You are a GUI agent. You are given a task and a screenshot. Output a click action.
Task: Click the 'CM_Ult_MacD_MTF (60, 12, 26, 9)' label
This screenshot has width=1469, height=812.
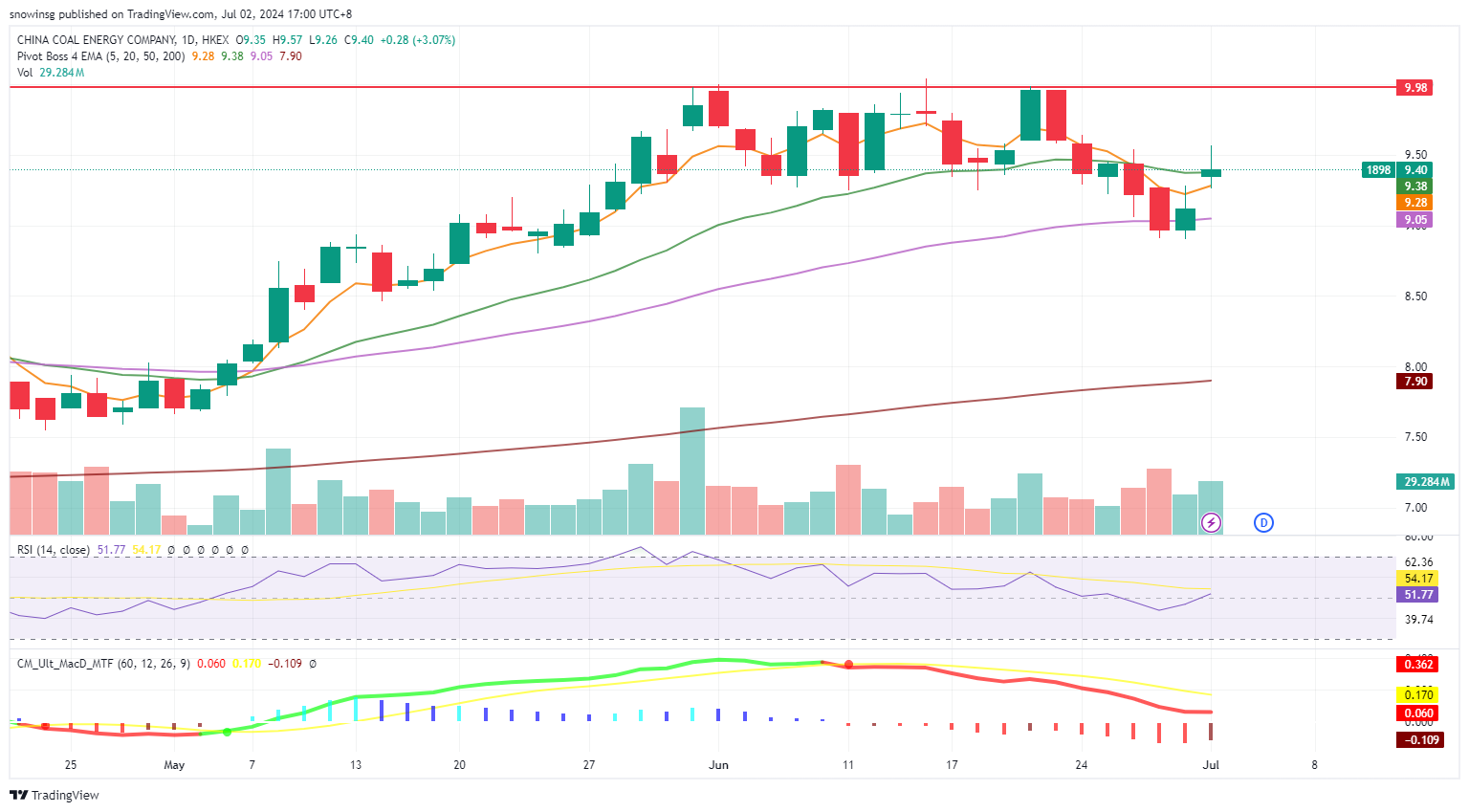pyautogui.click(x=104, y=663)
